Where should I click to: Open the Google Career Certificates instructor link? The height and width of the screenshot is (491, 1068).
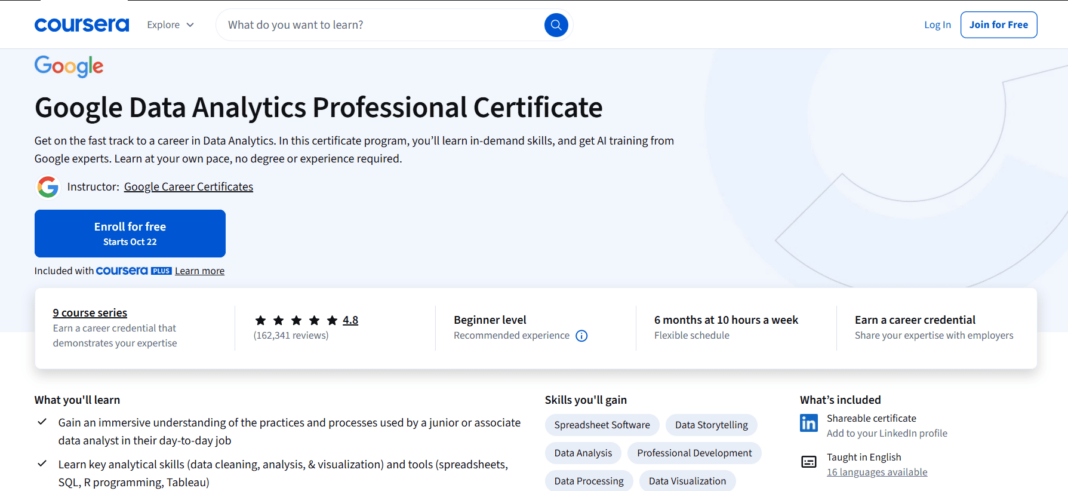(x=189, y=187)
